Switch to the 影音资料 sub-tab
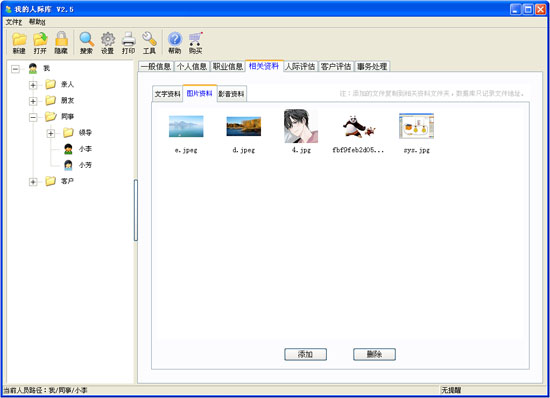Screen dimensions: 550x398 pos(232,94)
